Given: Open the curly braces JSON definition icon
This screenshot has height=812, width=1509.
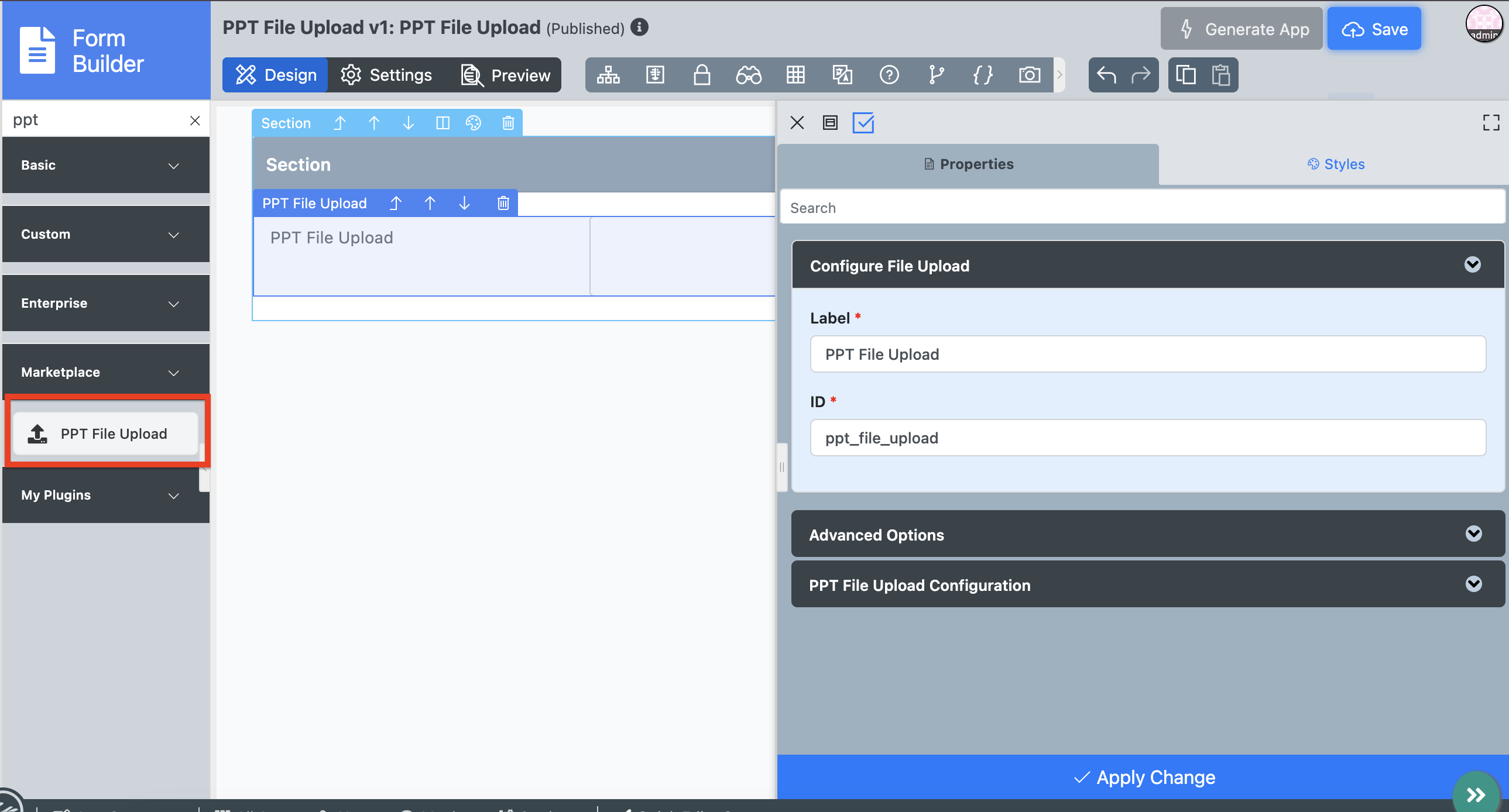Looking at the screenshot, I should click(982, 75).
